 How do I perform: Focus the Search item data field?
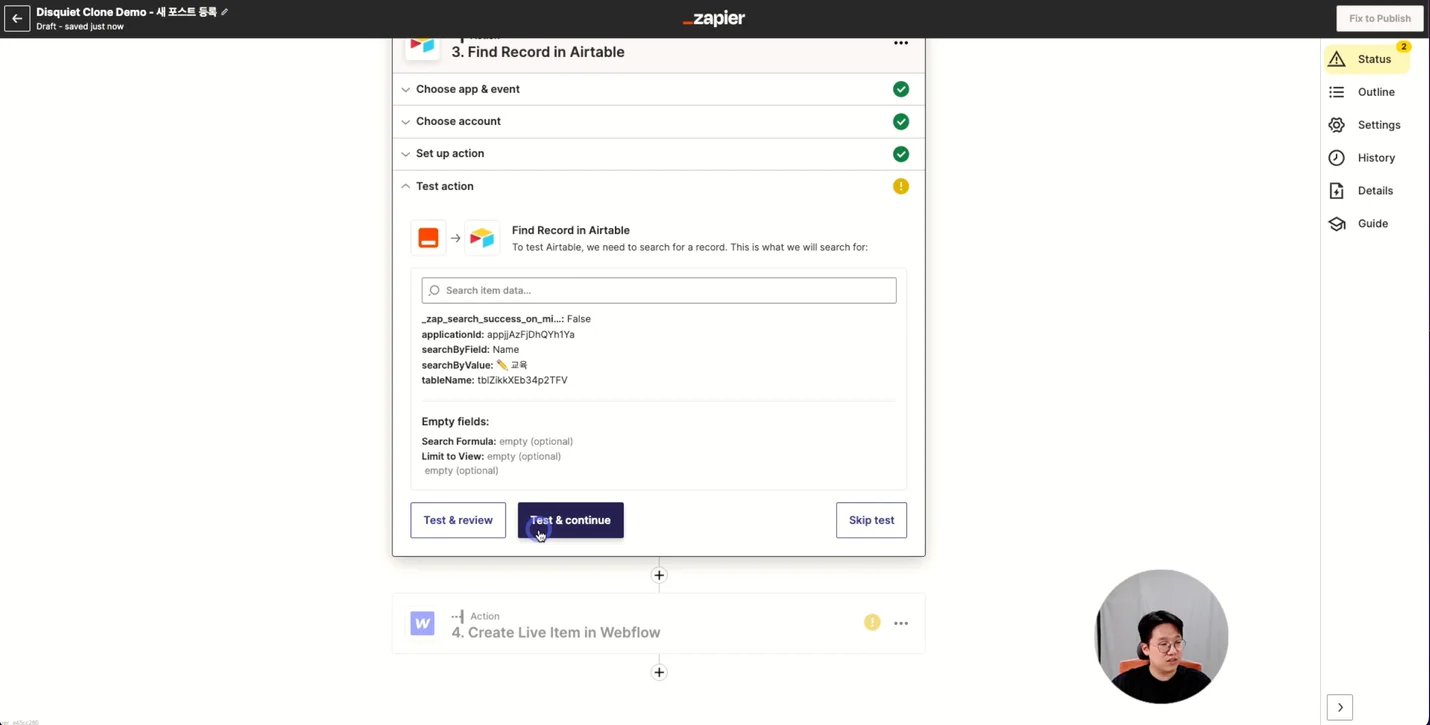659,290
